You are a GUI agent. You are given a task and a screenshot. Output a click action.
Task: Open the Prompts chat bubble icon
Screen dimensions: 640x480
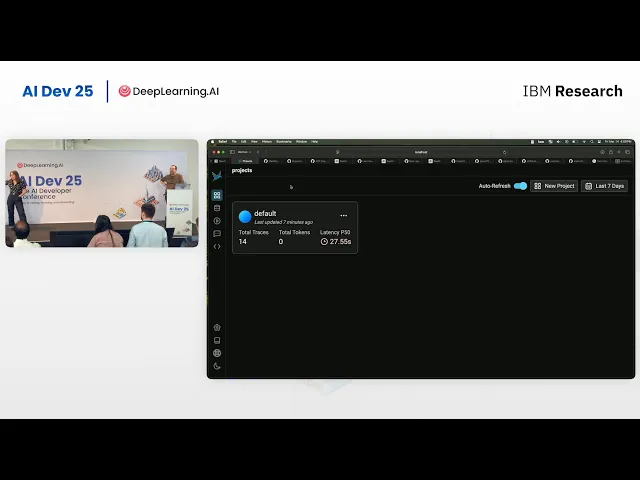217,234
